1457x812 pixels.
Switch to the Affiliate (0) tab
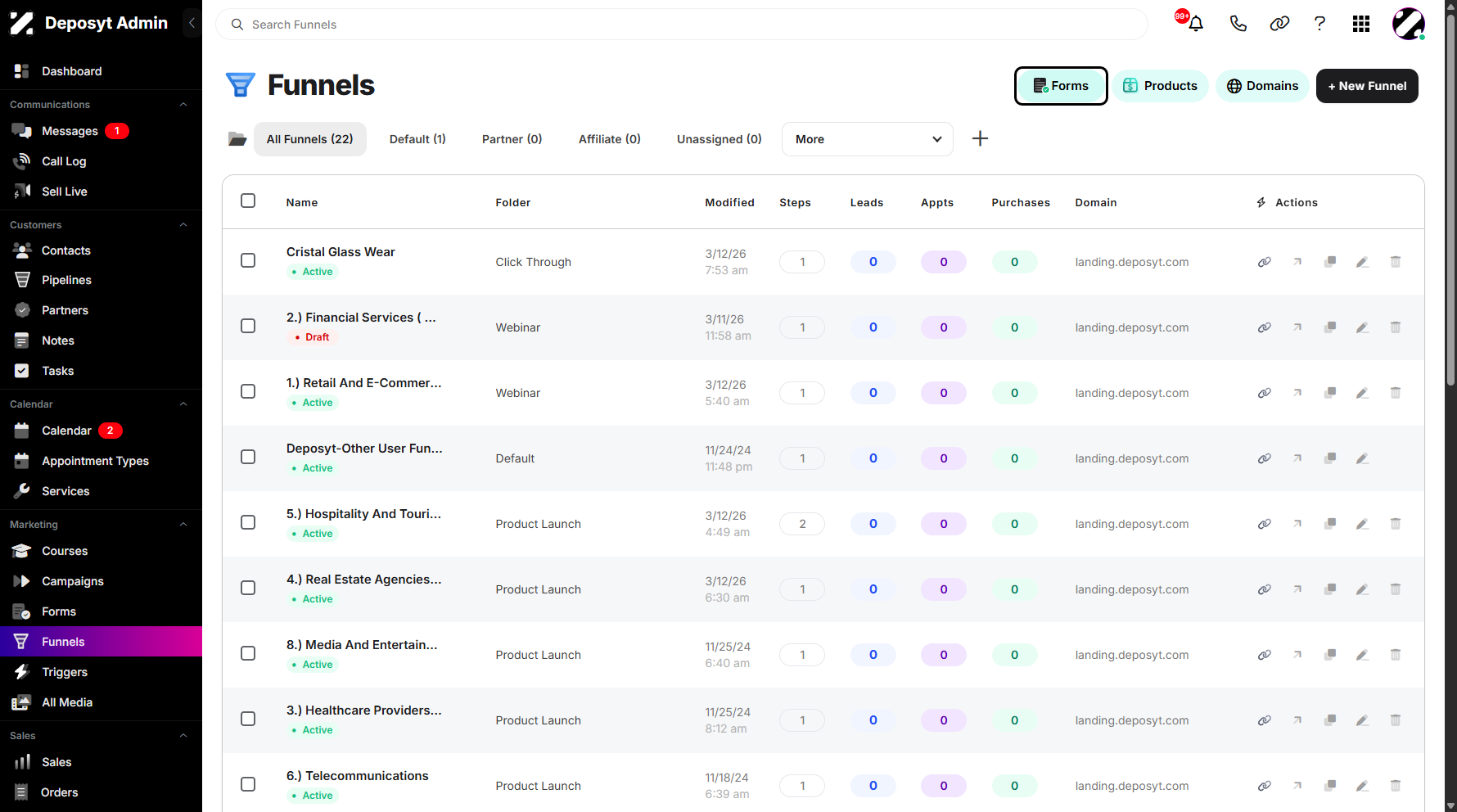(610, 139)
